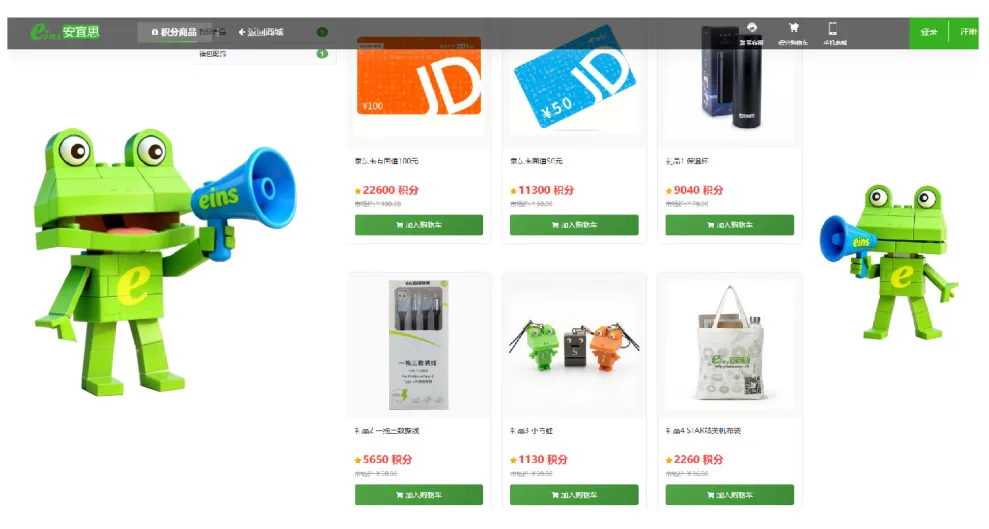Image resolution: width=989 pixels, height=529 pixels.
Task: Open the frog keychain product image
Action: 574,347
